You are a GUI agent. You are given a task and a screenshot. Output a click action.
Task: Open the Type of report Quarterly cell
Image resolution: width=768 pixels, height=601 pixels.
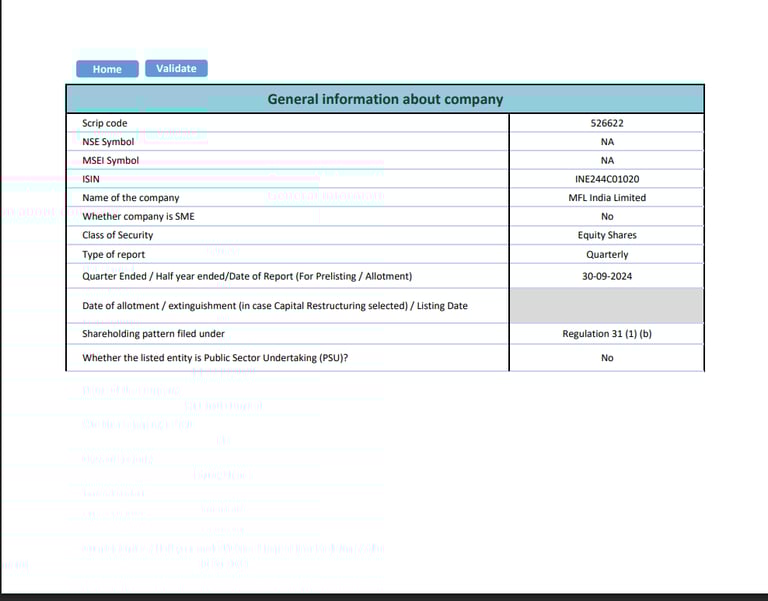click(x=607, y=254)
